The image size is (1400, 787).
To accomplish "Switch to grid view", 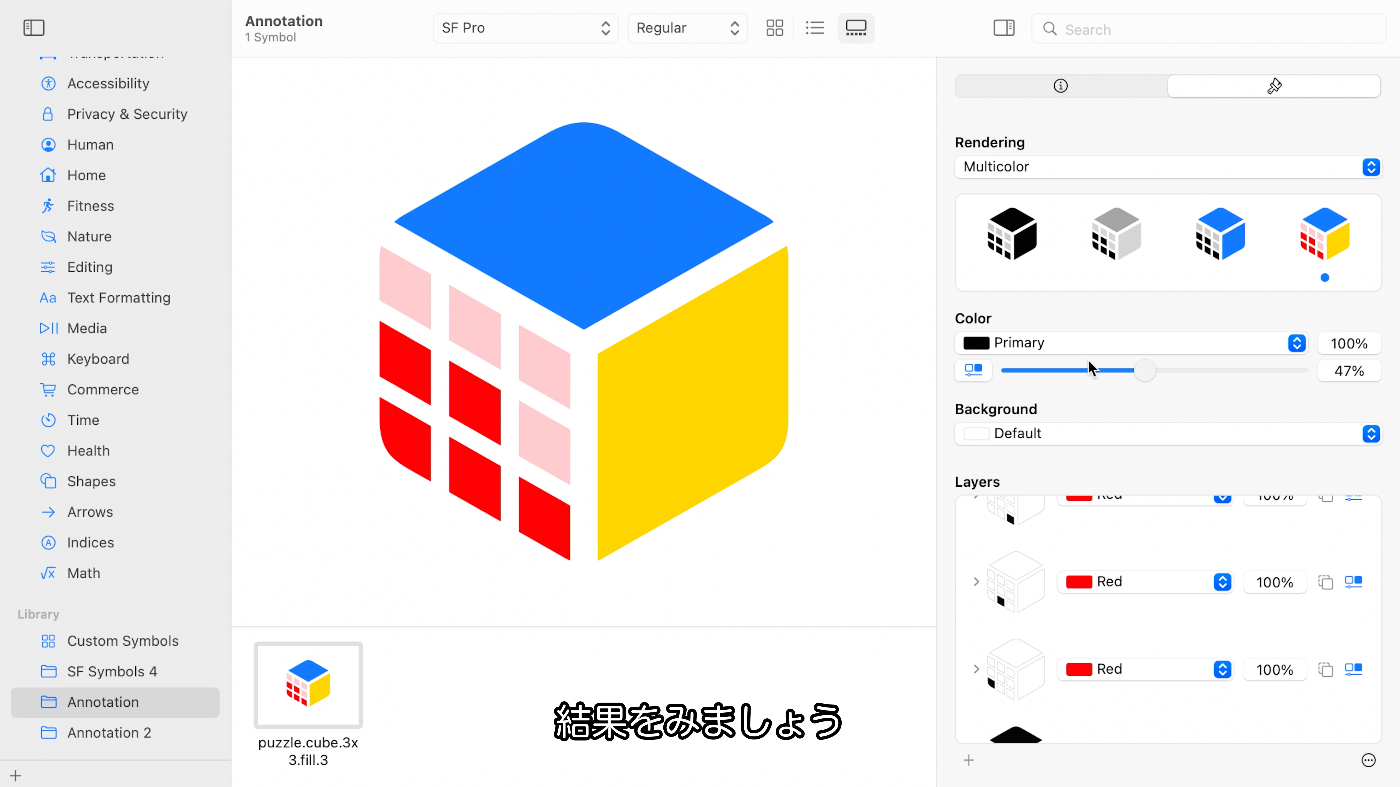I will pyautogui.click(x=775, y=28).
